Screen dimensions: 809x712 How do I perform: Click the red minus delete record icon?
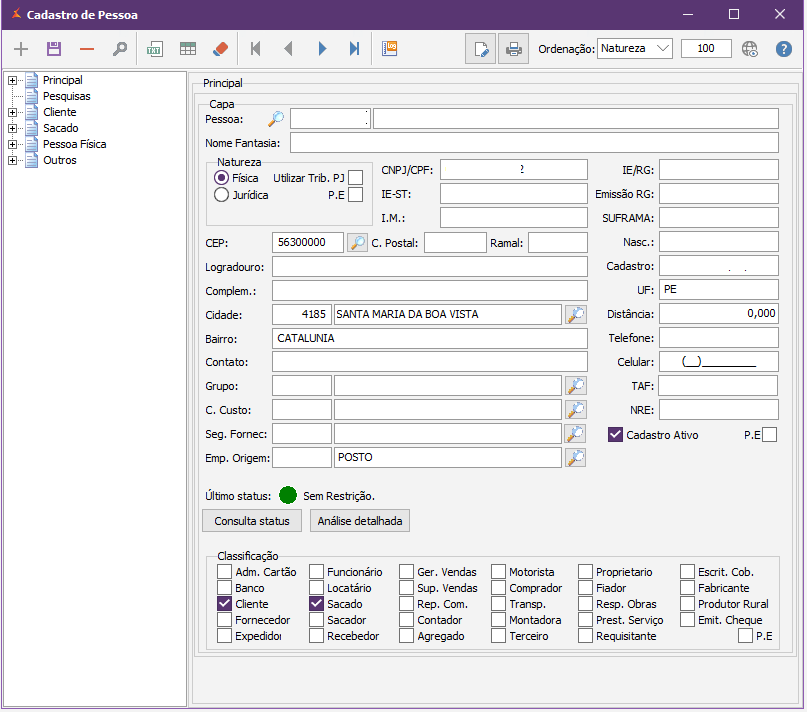[87, 49]
